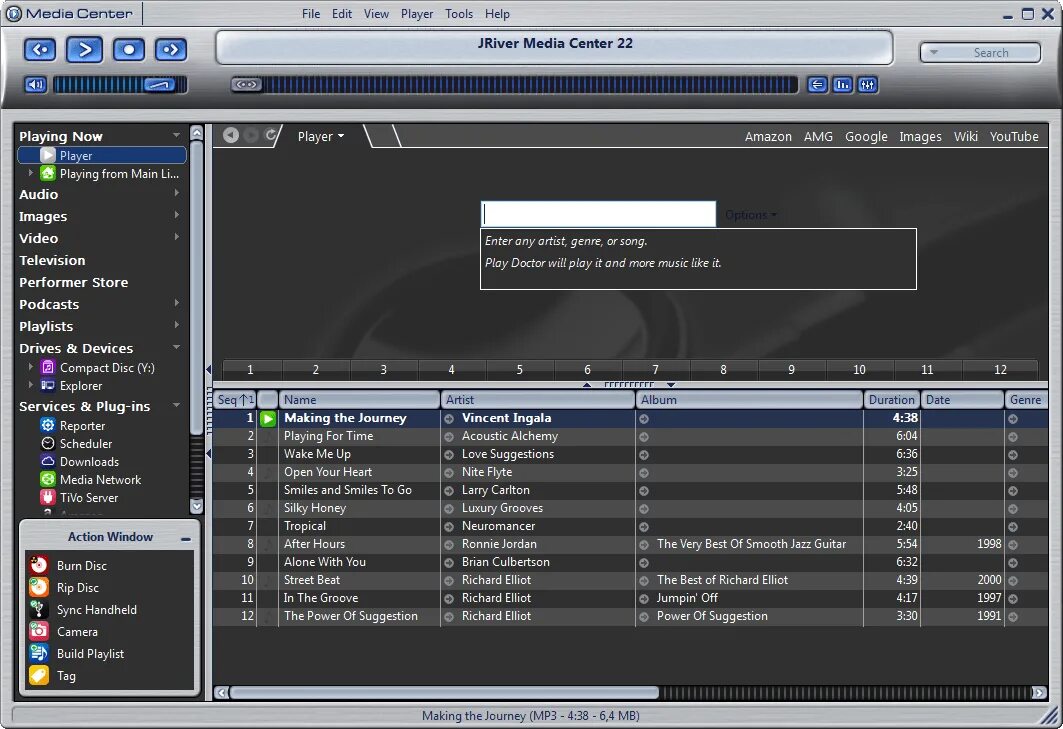Expand the Audio section
The image size is (1063, 729).
(176, 193)
